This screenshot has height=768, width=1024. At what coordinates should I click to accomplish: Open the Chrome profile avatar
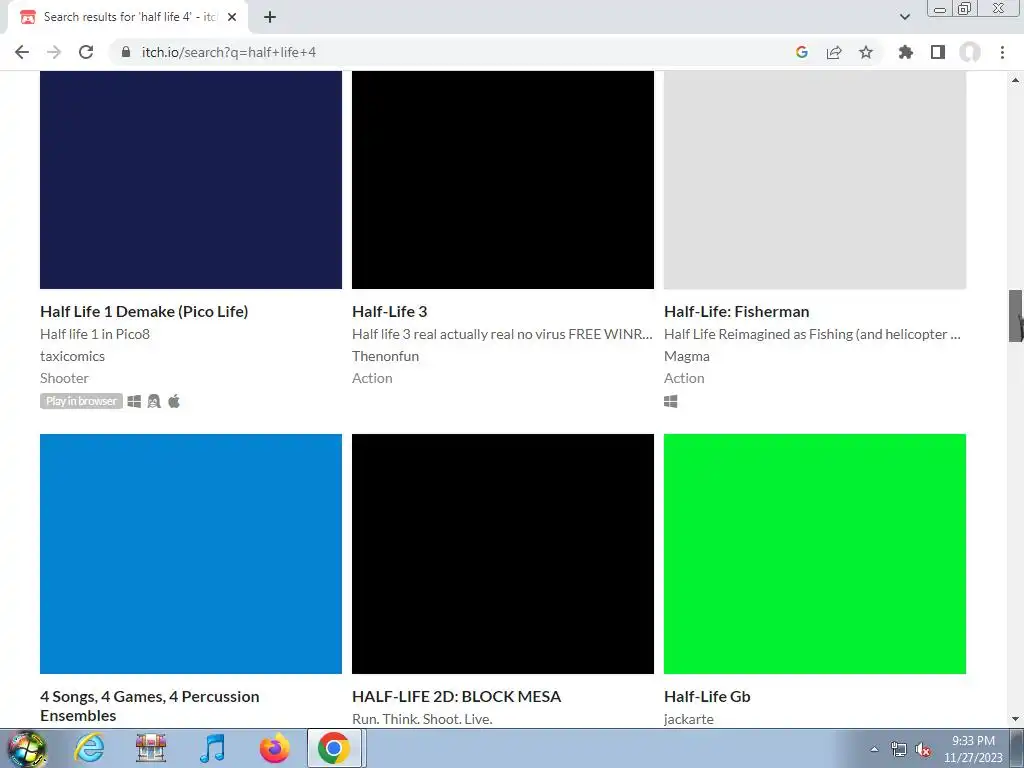tap(970, 52)
